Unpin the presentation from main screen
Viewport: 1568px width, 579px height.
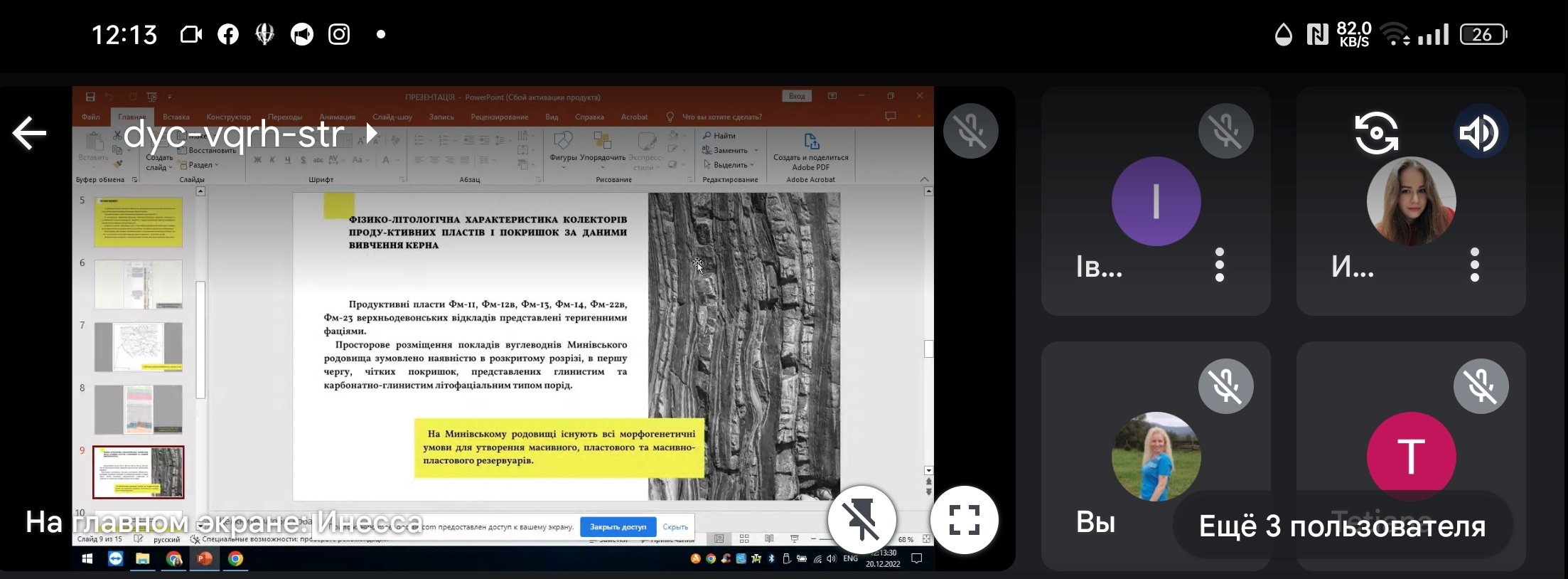861,520
